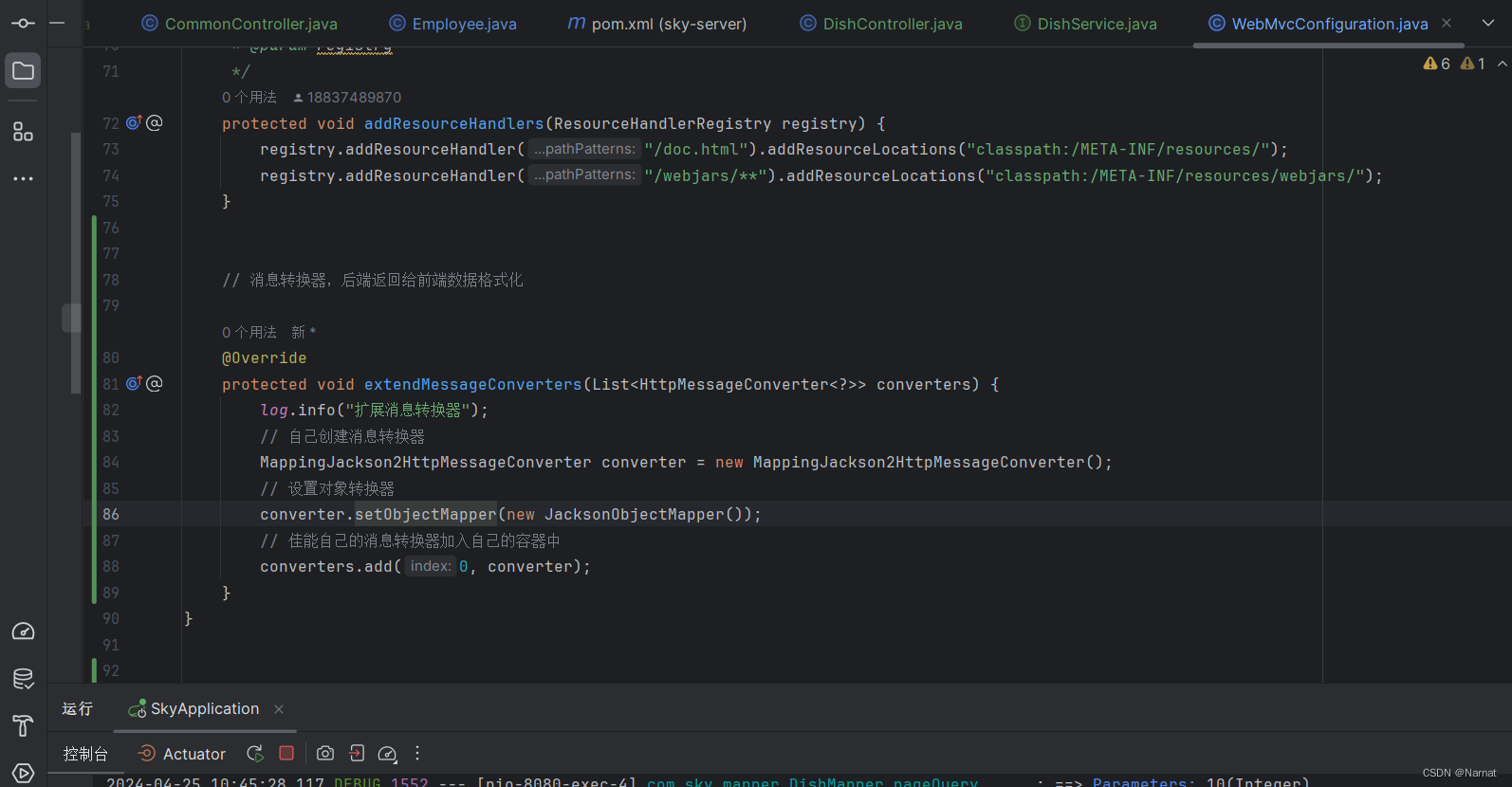The image size is (1512, 787).
Task: Click the profiler gauge icon in run toolbar
Action: [387, 754]
